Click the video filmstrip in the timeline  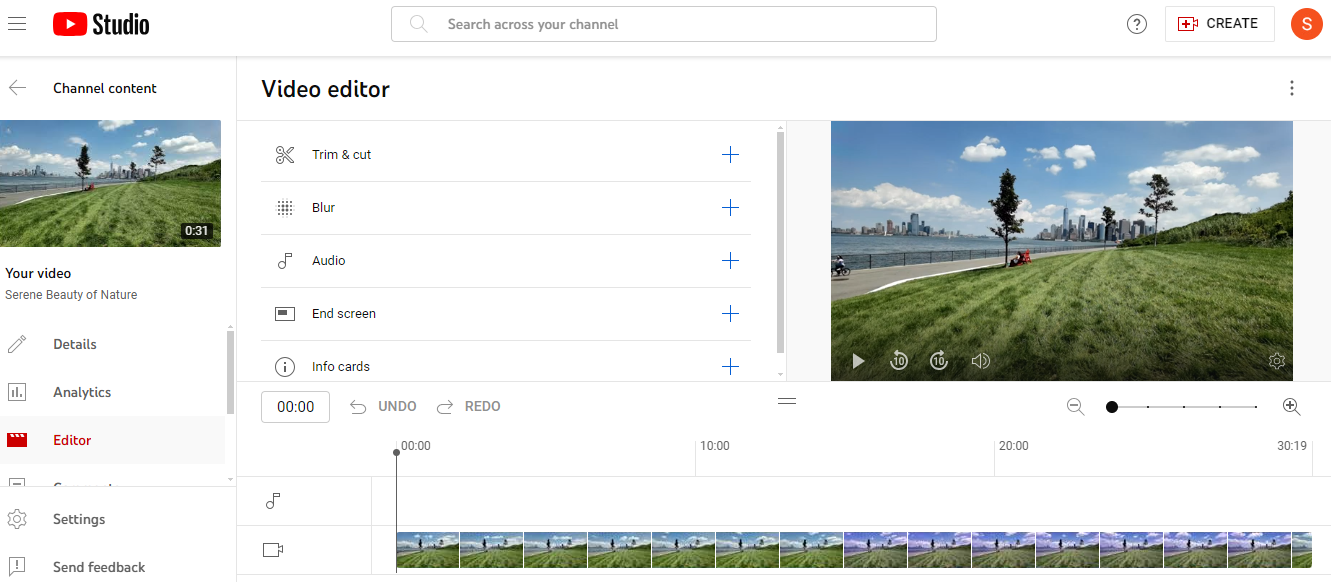point(854,550)
